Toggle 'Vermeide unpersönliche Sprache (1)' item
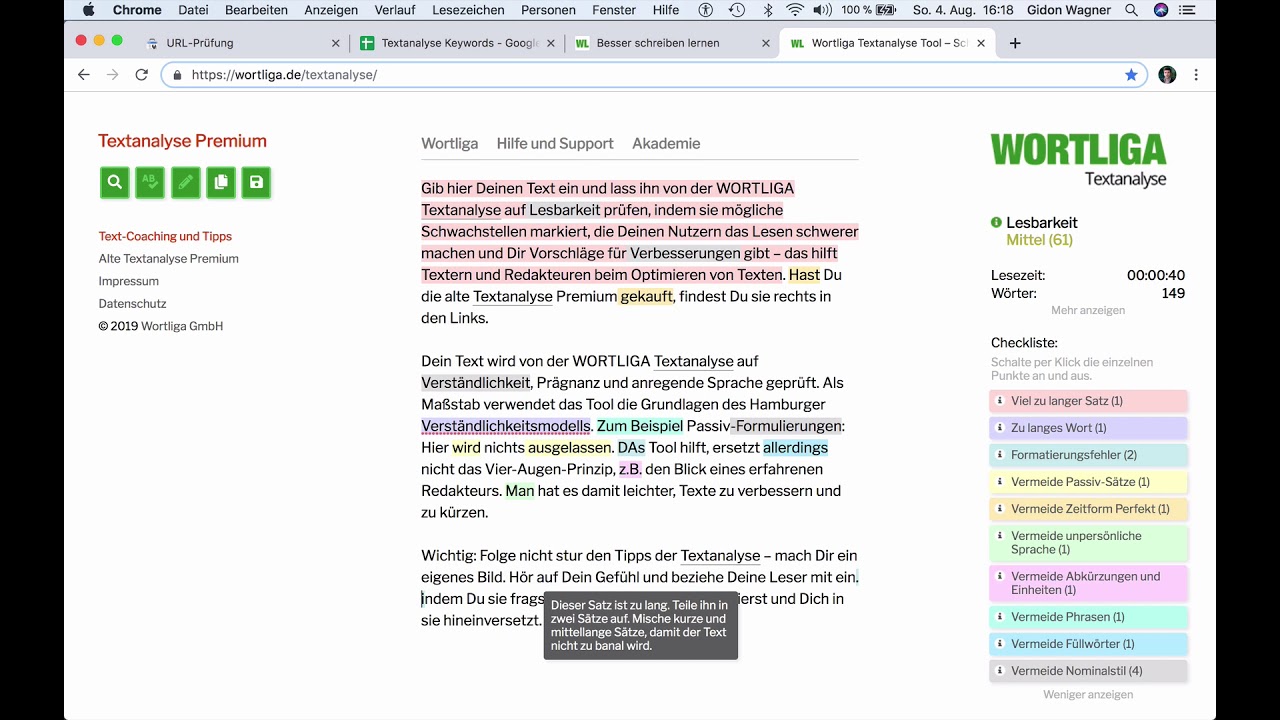This screenshot has height=720, width=1280. click(1088, 543)
